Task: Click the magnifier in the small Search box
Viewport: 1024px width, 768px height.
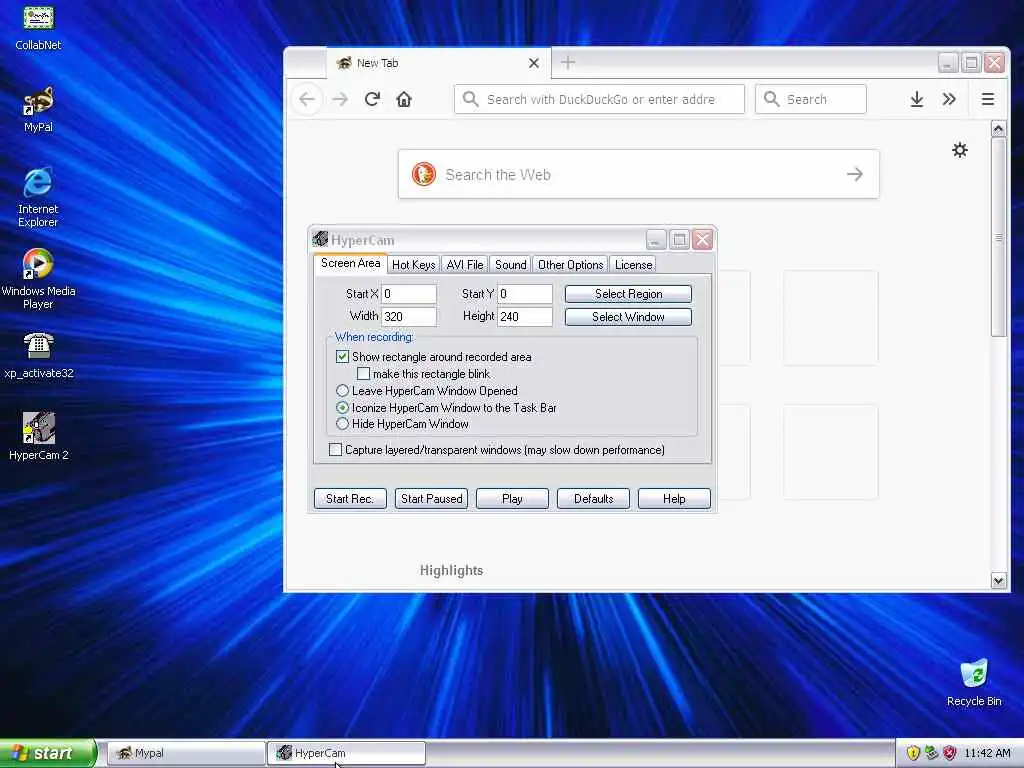Action: point(771,99)
